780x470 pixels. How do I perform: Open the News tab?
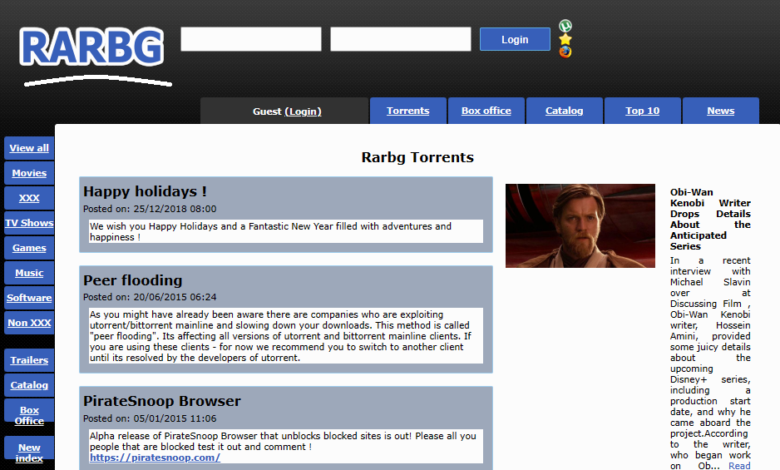(x=721, y=110)
